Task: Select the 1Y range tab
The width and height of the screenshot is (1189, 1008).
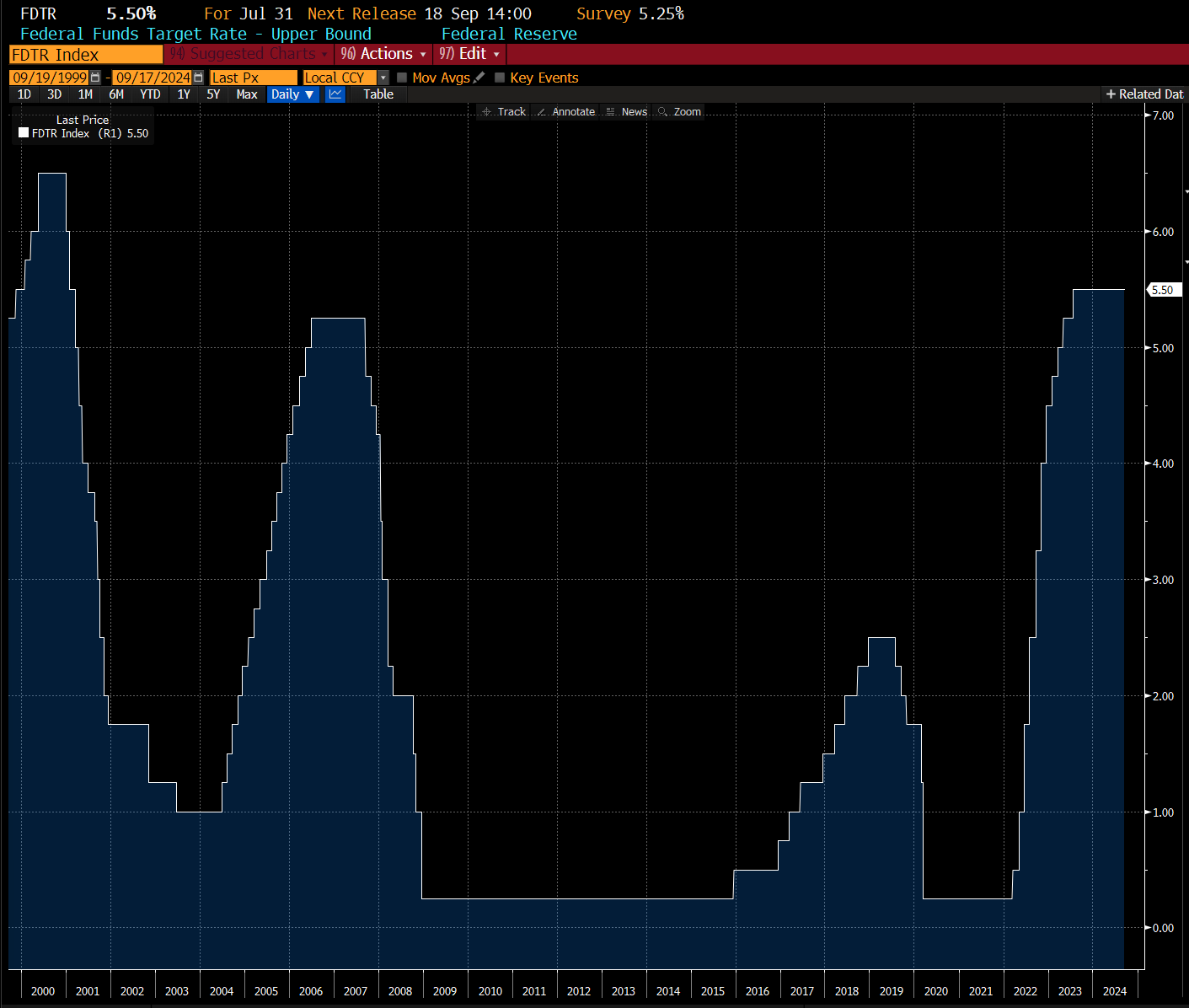Action: 184,94
